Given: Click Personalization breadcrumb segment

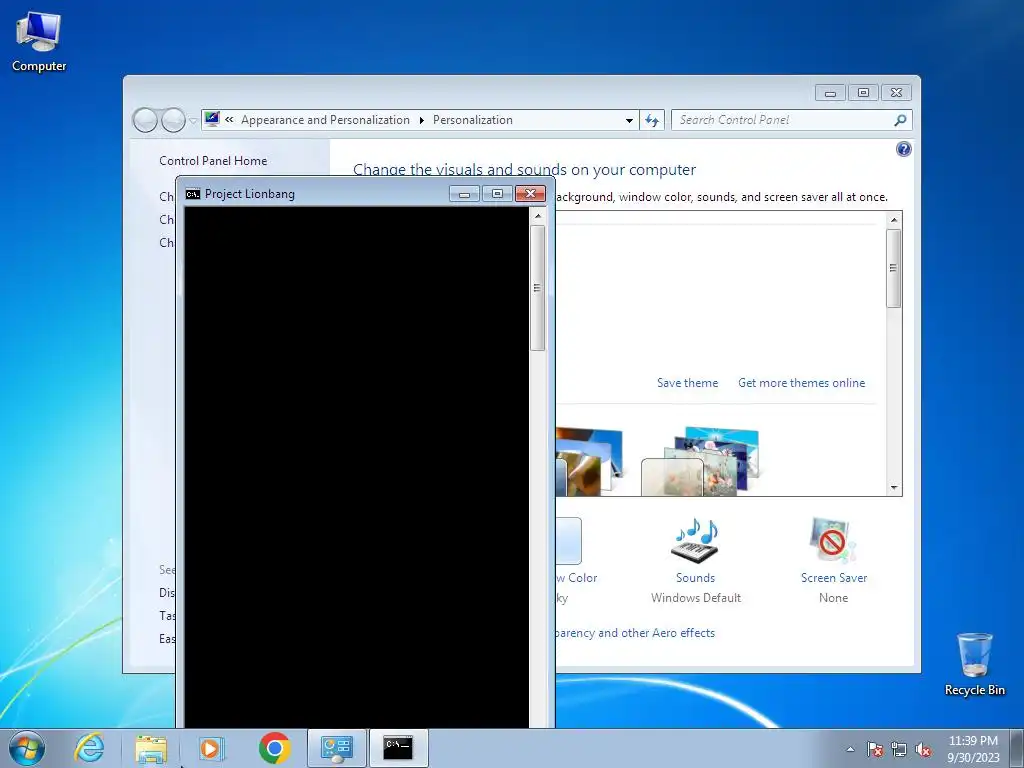Looking at the screenshot, I should coord(473,120).
